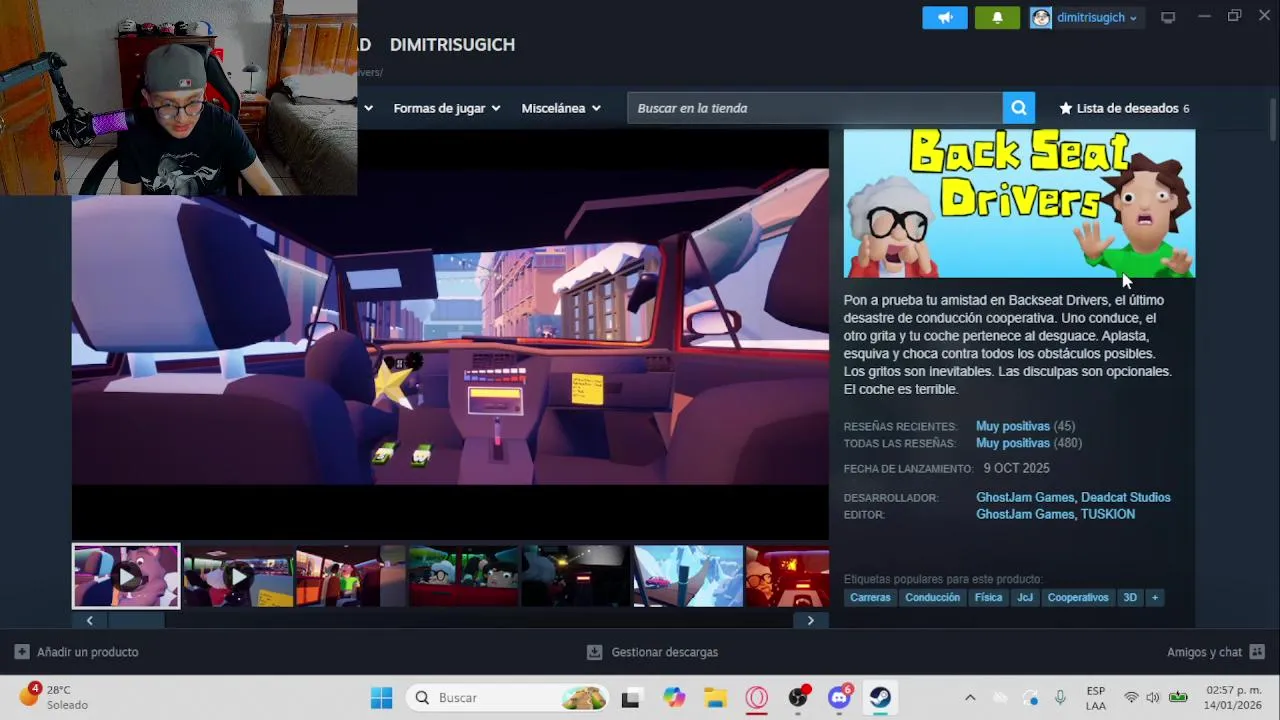Viewport: 1280px width, 720px height.
Task: Select fifth dark night thumbnail
Action: click(x=576, y=576)
